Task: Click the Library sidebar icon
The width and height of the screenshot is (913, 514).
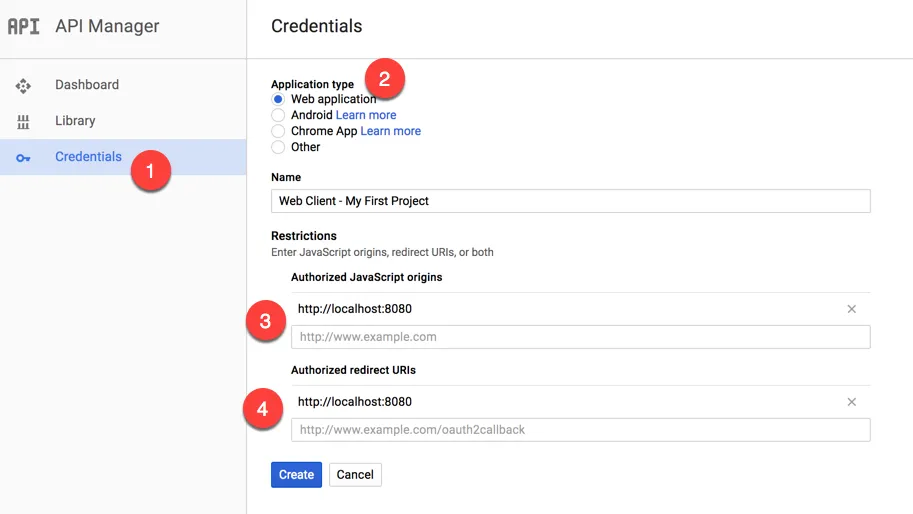Action: (x=23, y=122)
